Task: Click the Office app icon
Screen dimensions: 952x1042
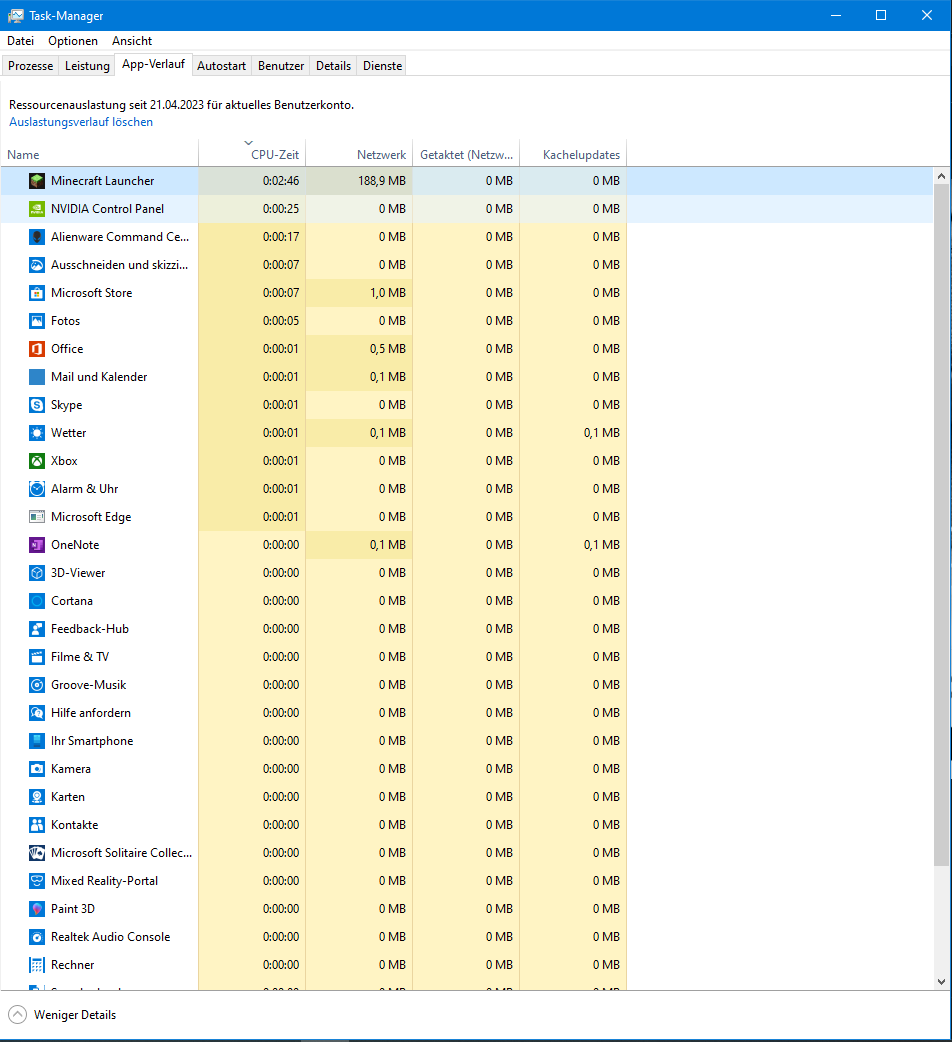Action: (x=37, y=349)
